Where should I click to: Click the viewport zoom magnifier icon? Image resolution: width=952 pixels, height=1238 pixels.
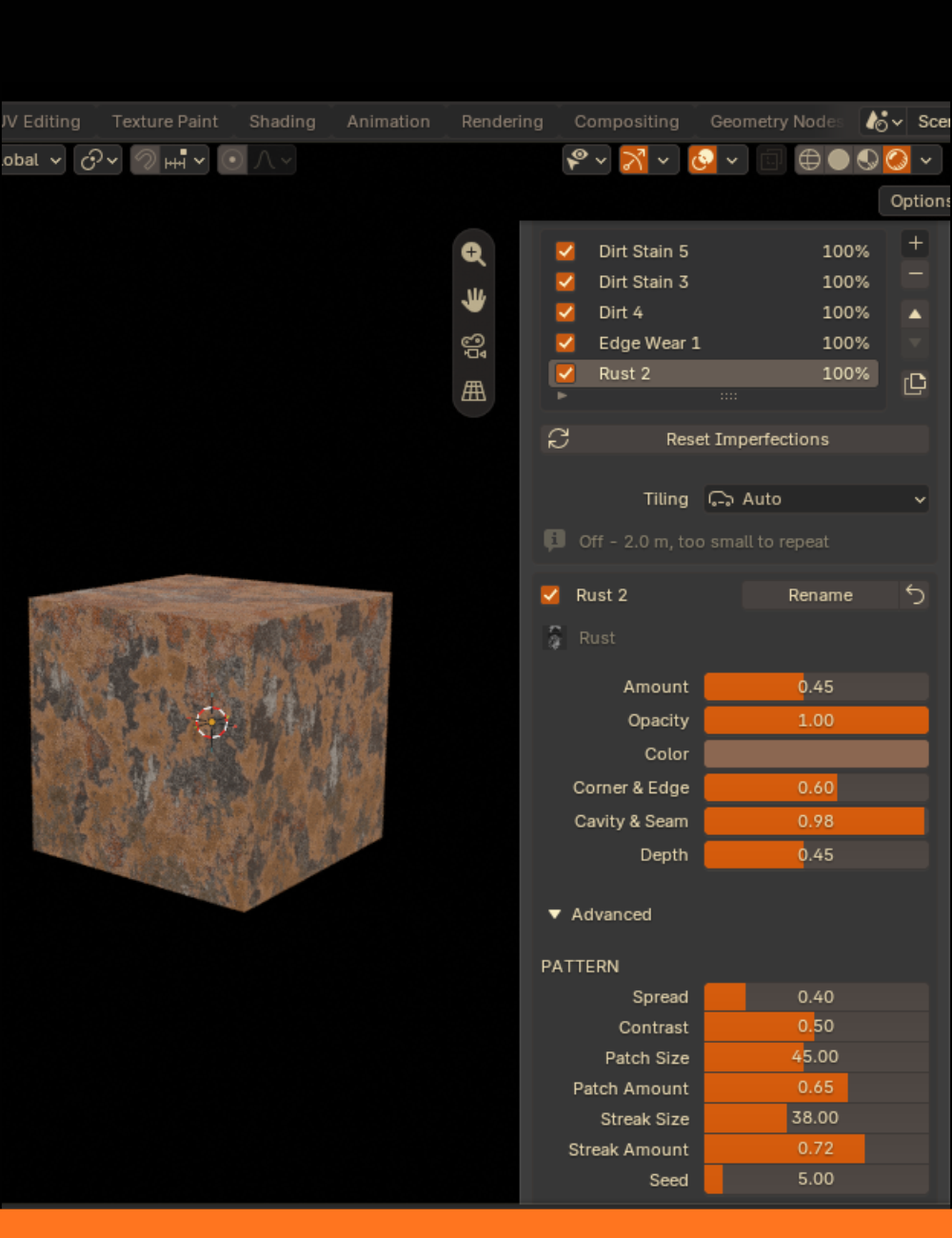point(473,253)
